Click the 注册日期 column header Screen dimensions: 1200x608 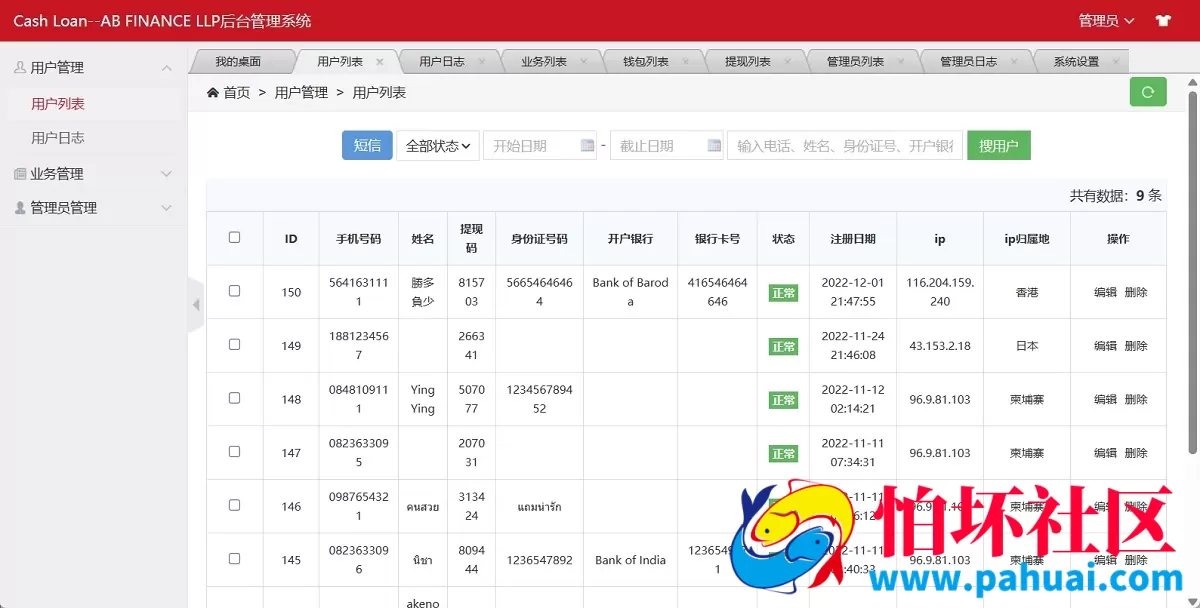pos(853,239)
